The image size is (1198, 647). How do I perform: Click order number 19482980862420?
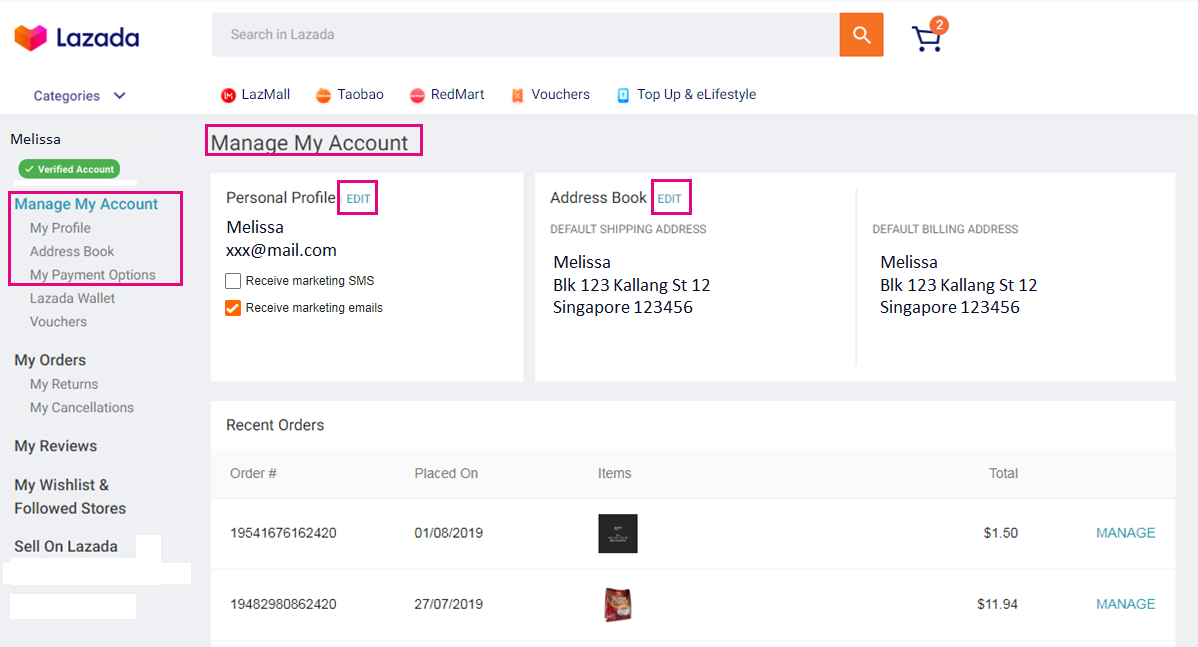[283, 604]
